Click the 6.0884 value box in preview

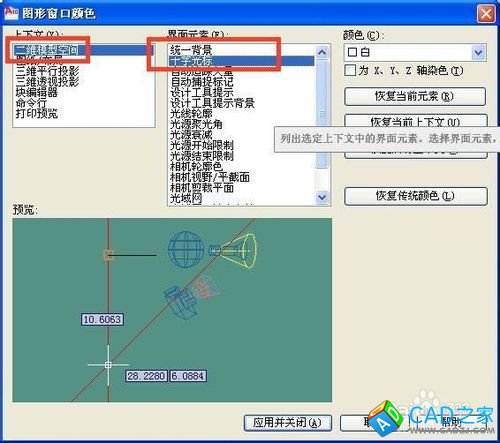coord(188,376)
